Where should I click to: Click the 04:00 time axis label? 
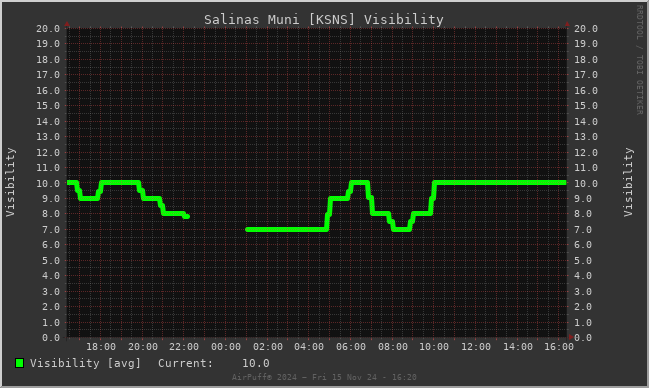click(309, 347)
